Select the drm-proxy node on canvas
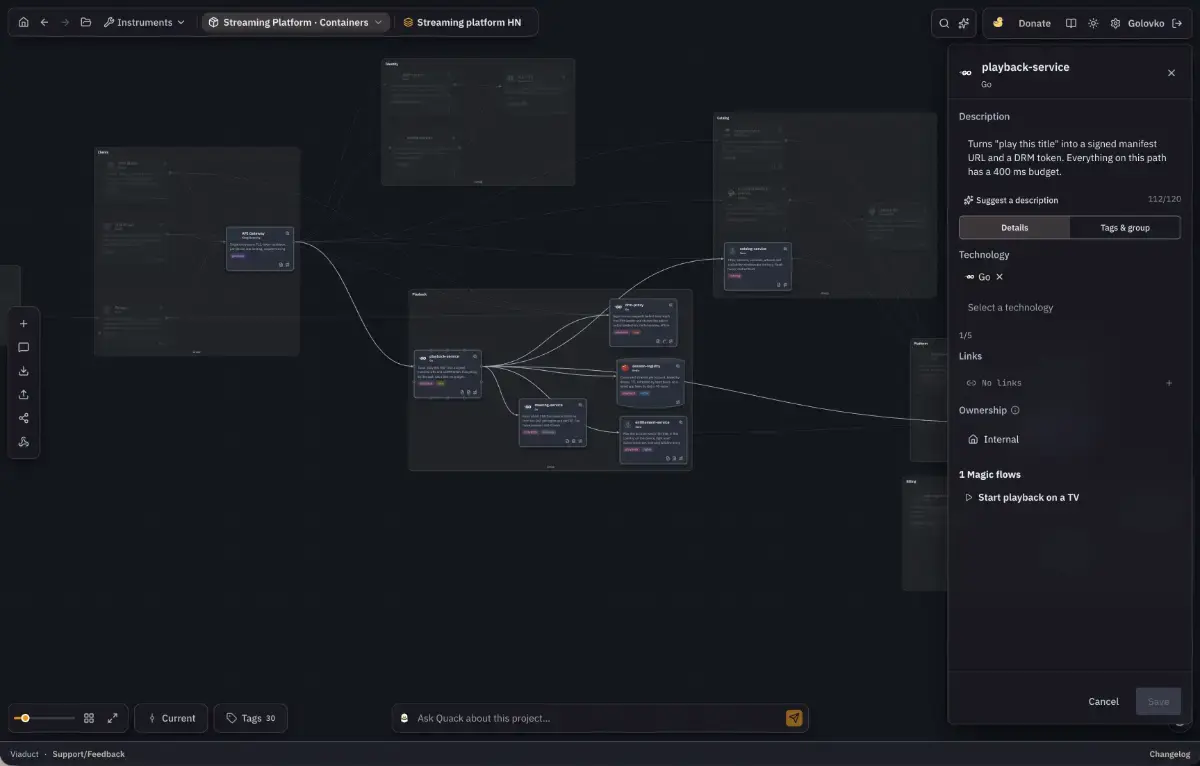This screenshot has height=766, width=1200. coord(643,323)
